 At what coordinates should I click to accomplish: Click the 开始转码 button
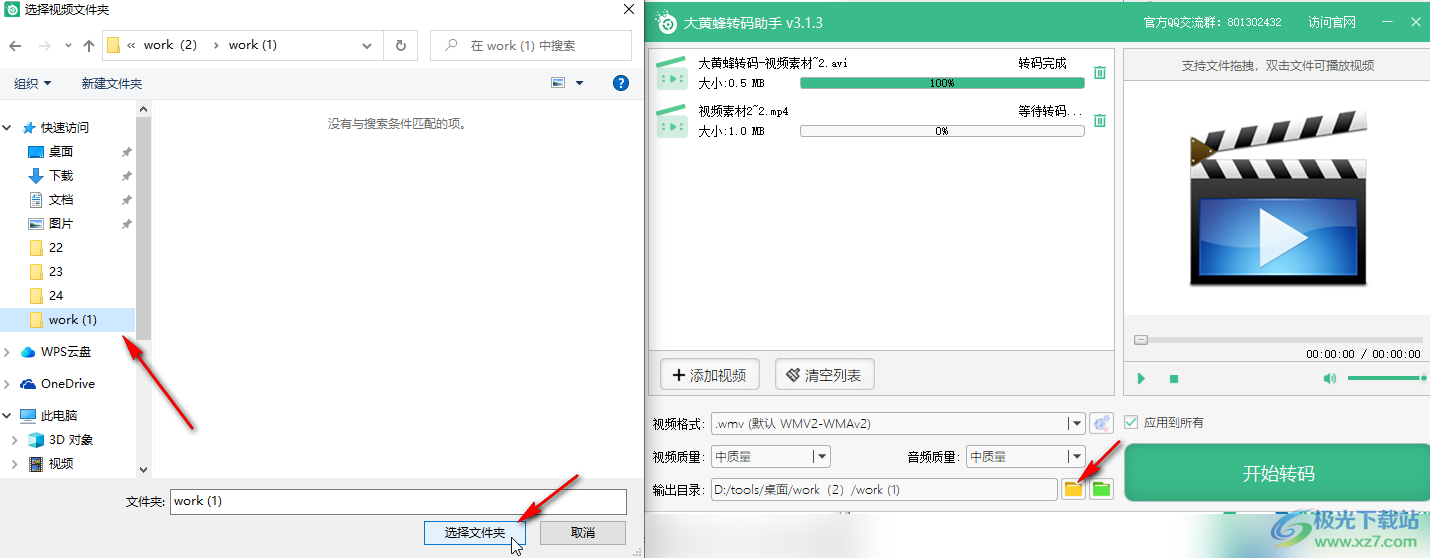coord(1278,473)
